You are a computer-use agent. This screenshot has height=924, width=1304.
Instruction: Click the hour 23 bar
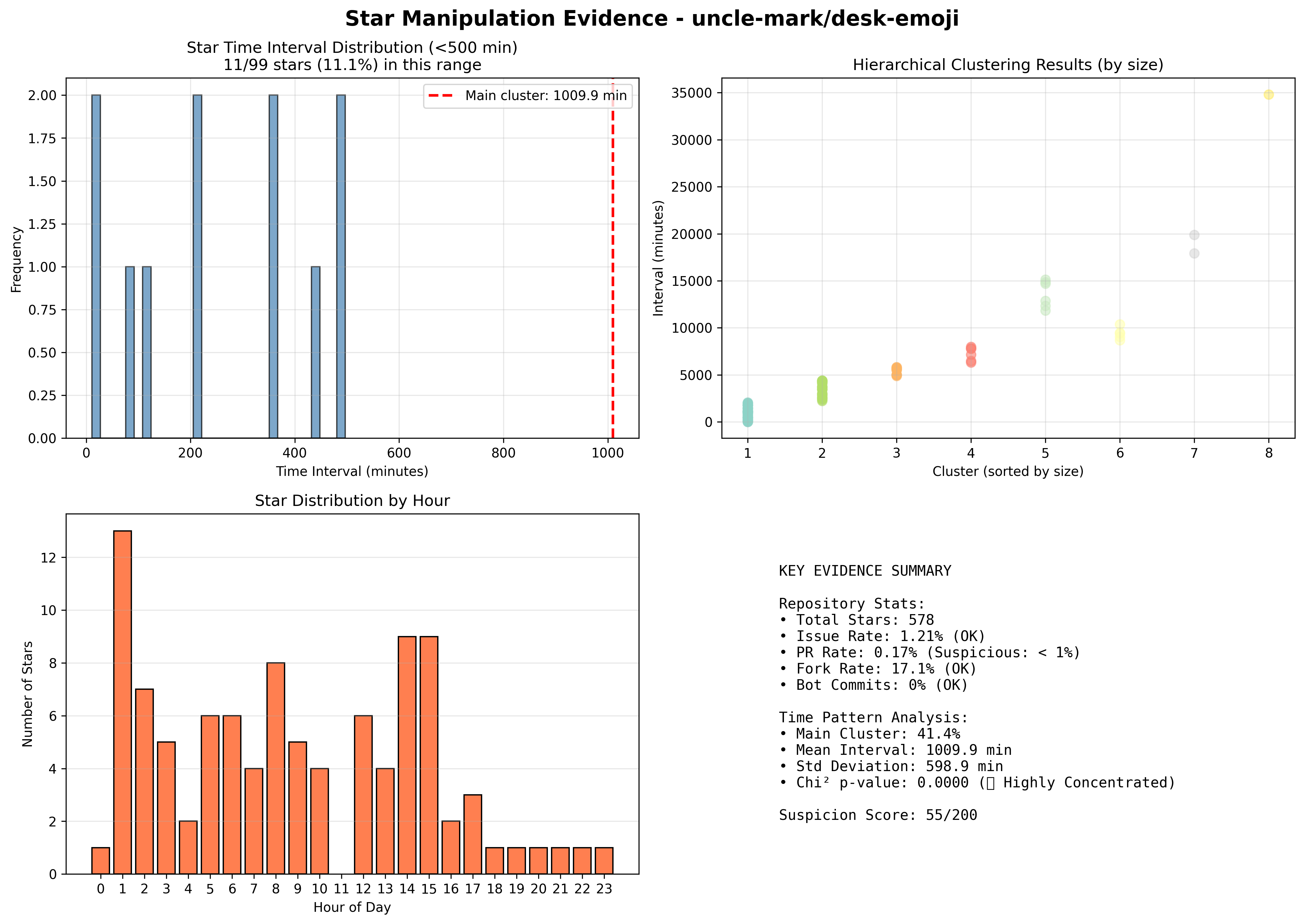click(604, 861)
